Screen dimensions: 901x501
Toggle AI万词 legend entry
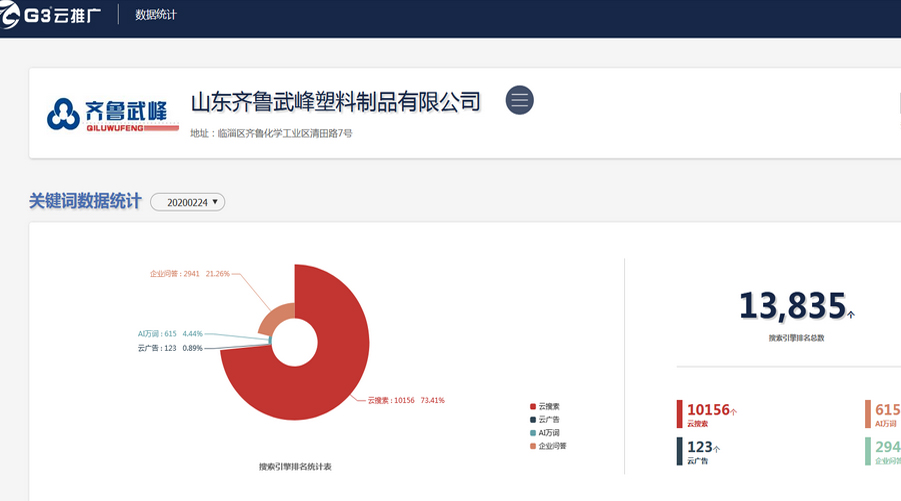544,433
